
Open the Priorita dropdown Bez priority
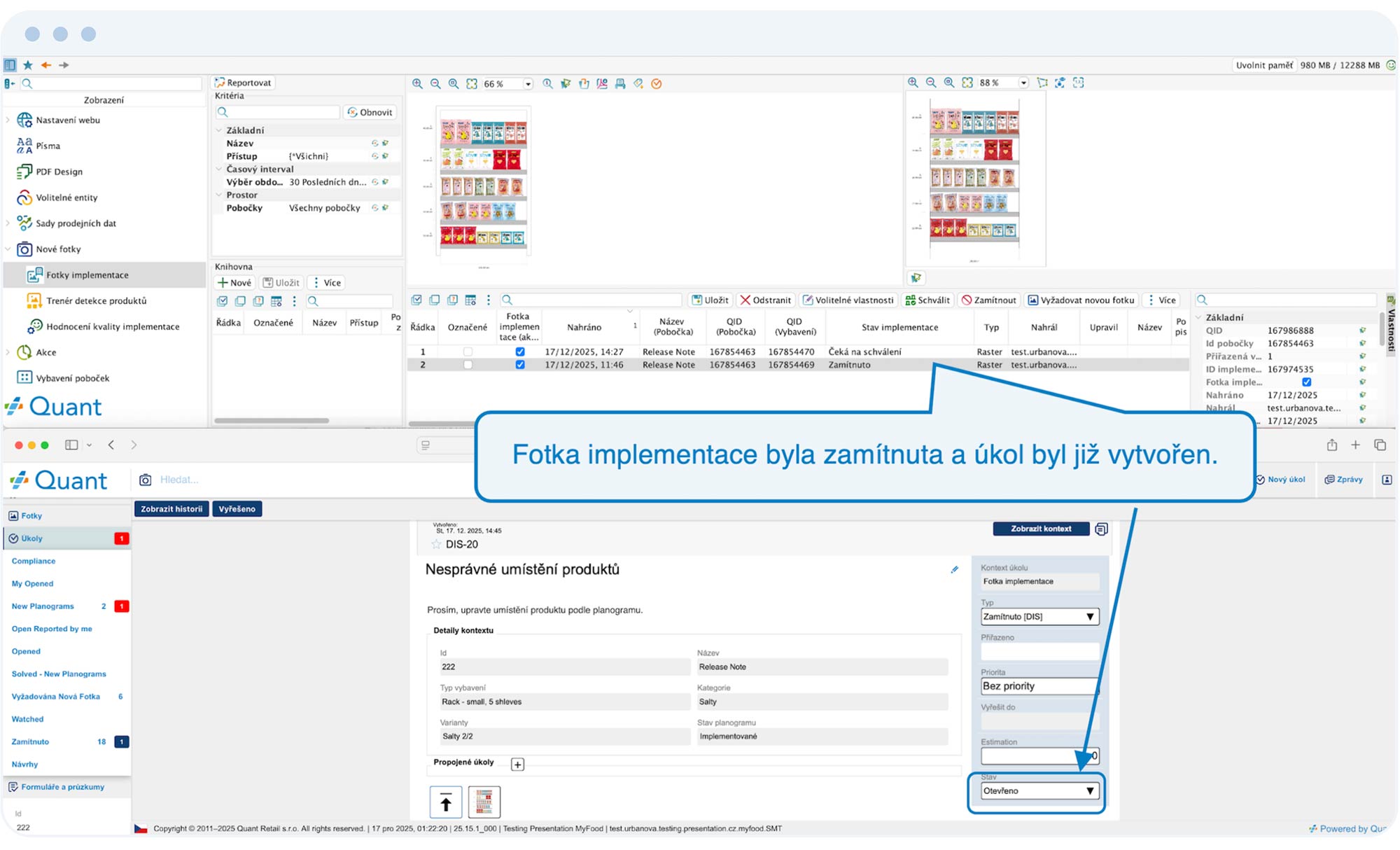click(1040, 687)
